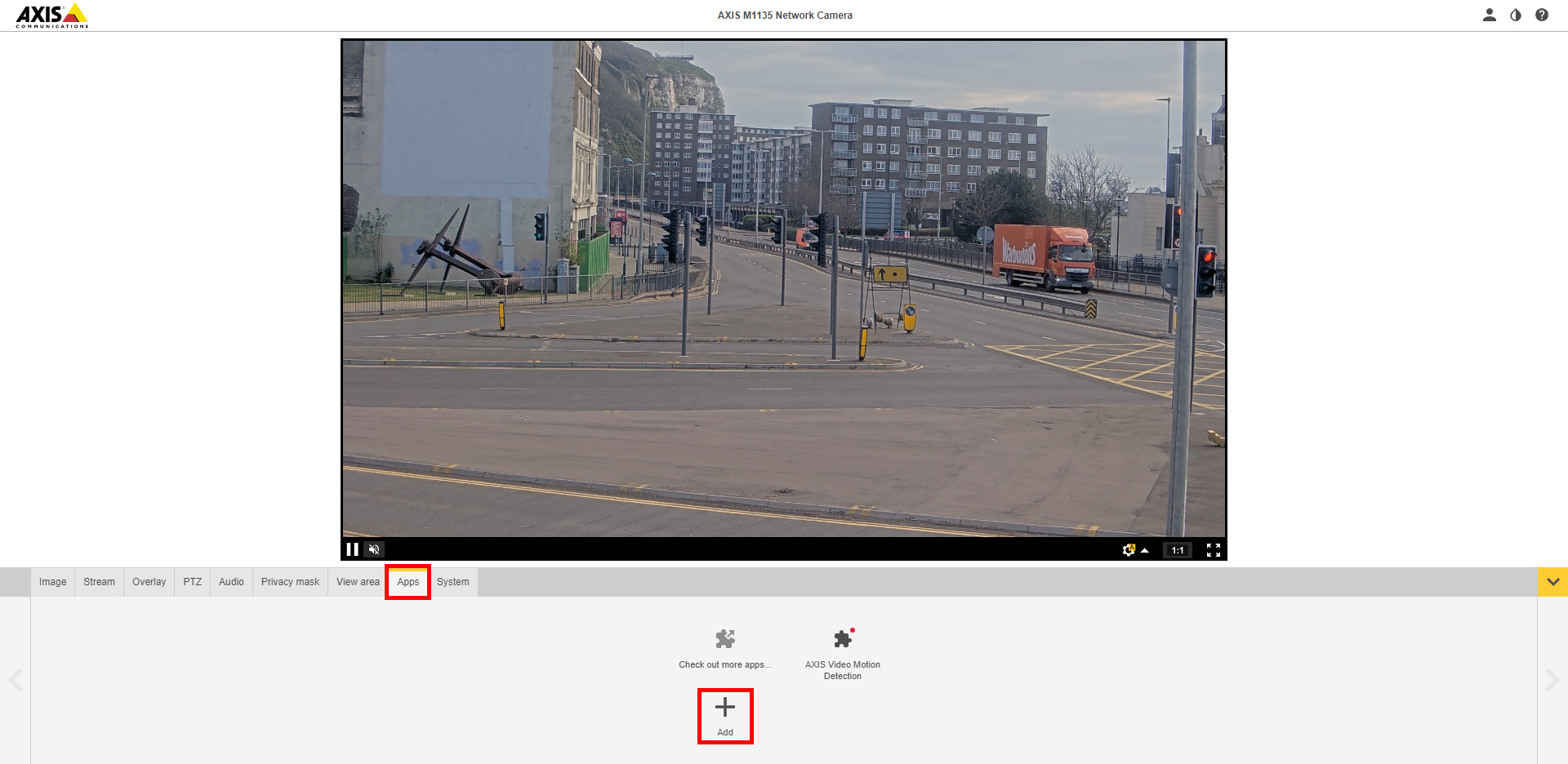1568x764 pixels.
Task: Open the Privacy mask tab
Action: [x=290, y=582]
